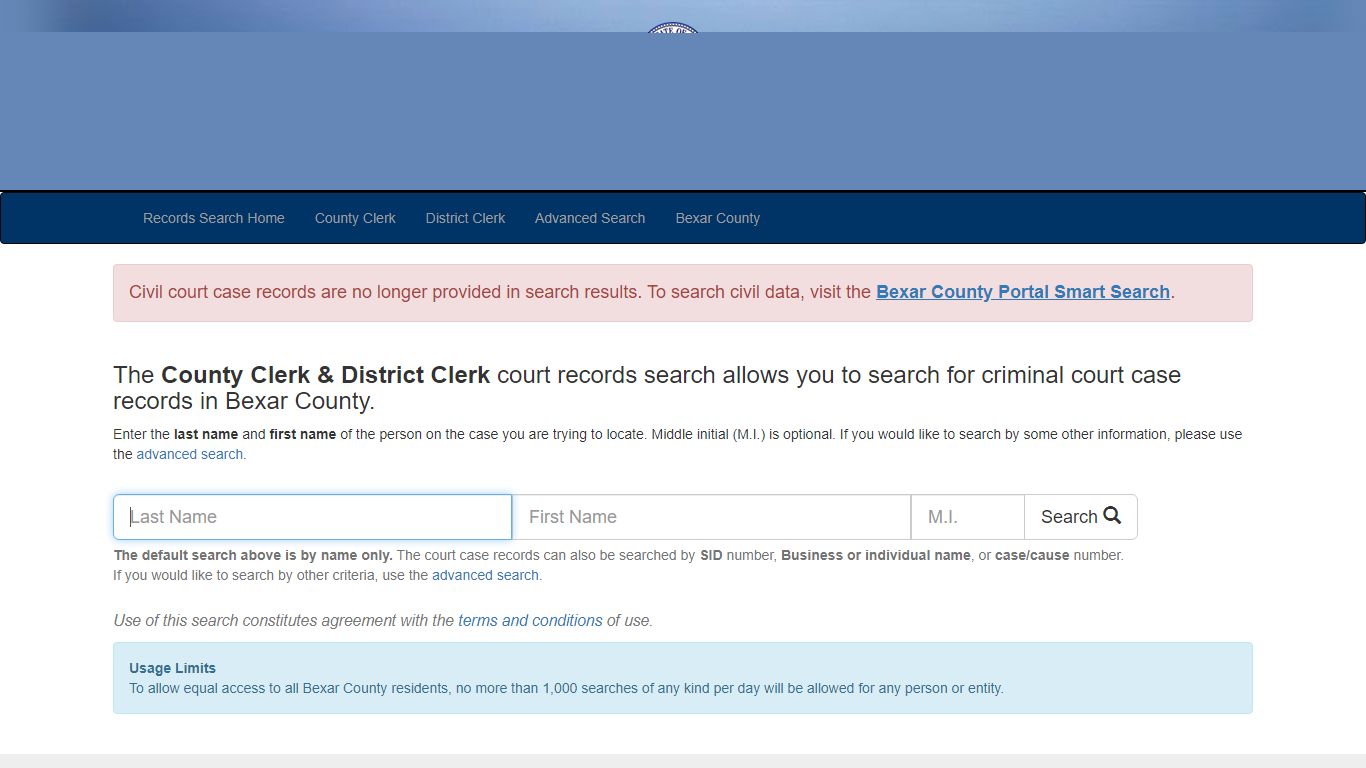
Task: Click the partially visible county seal logo
Action: (673, 27)
